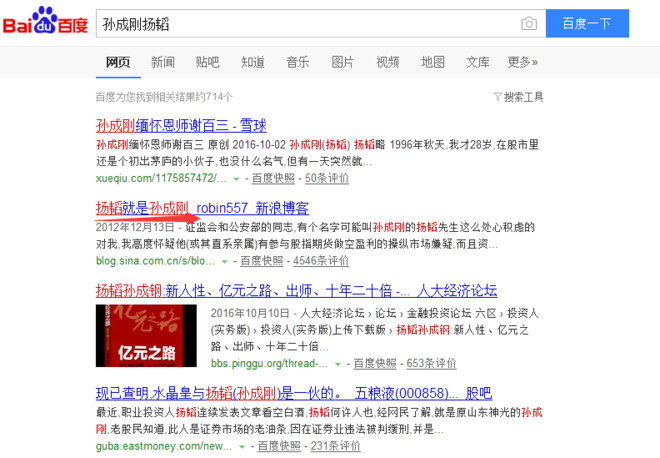Image resolution: width=660 pixels, height=458 pixels.
Task: Open 231条评价 link
Action: (x=335, y=446)
